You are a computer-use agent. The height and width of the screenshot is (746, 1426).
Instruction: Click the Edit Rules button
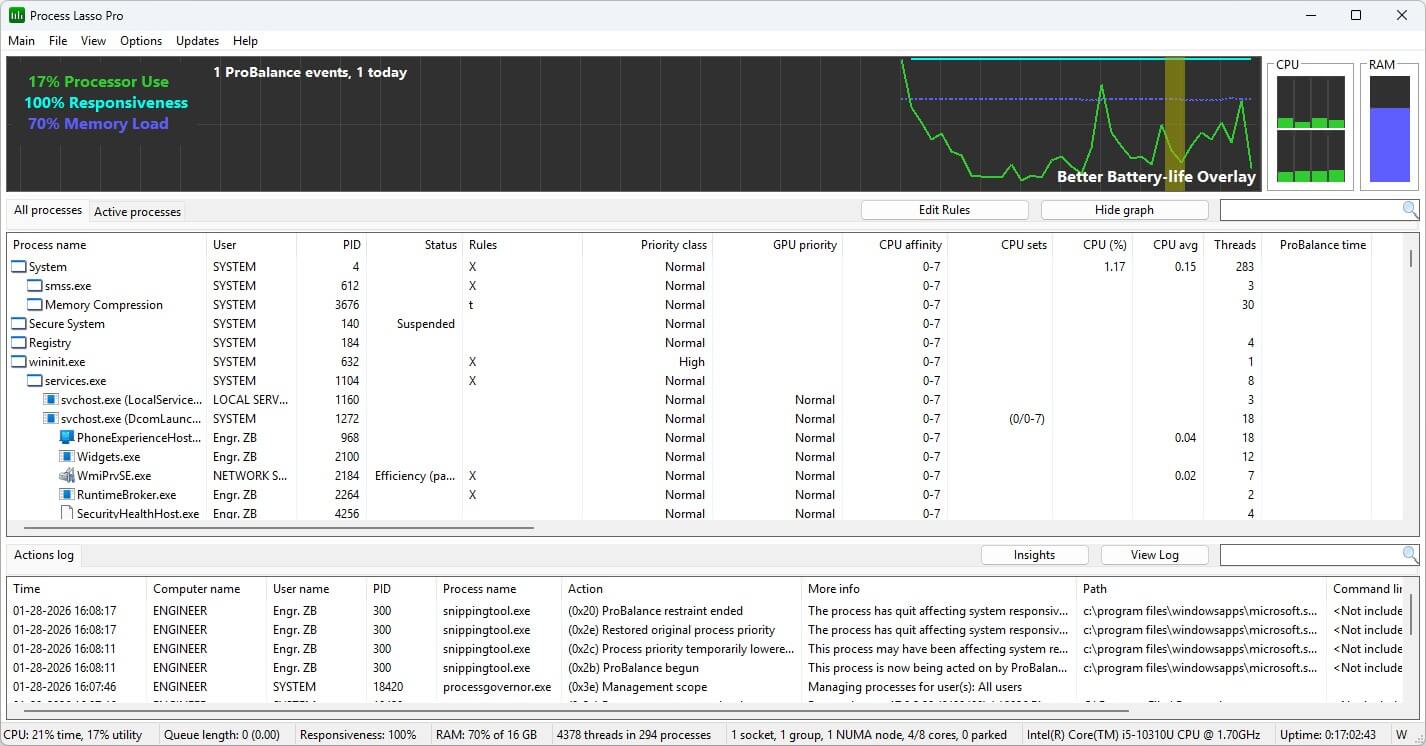tap(944, 210)
